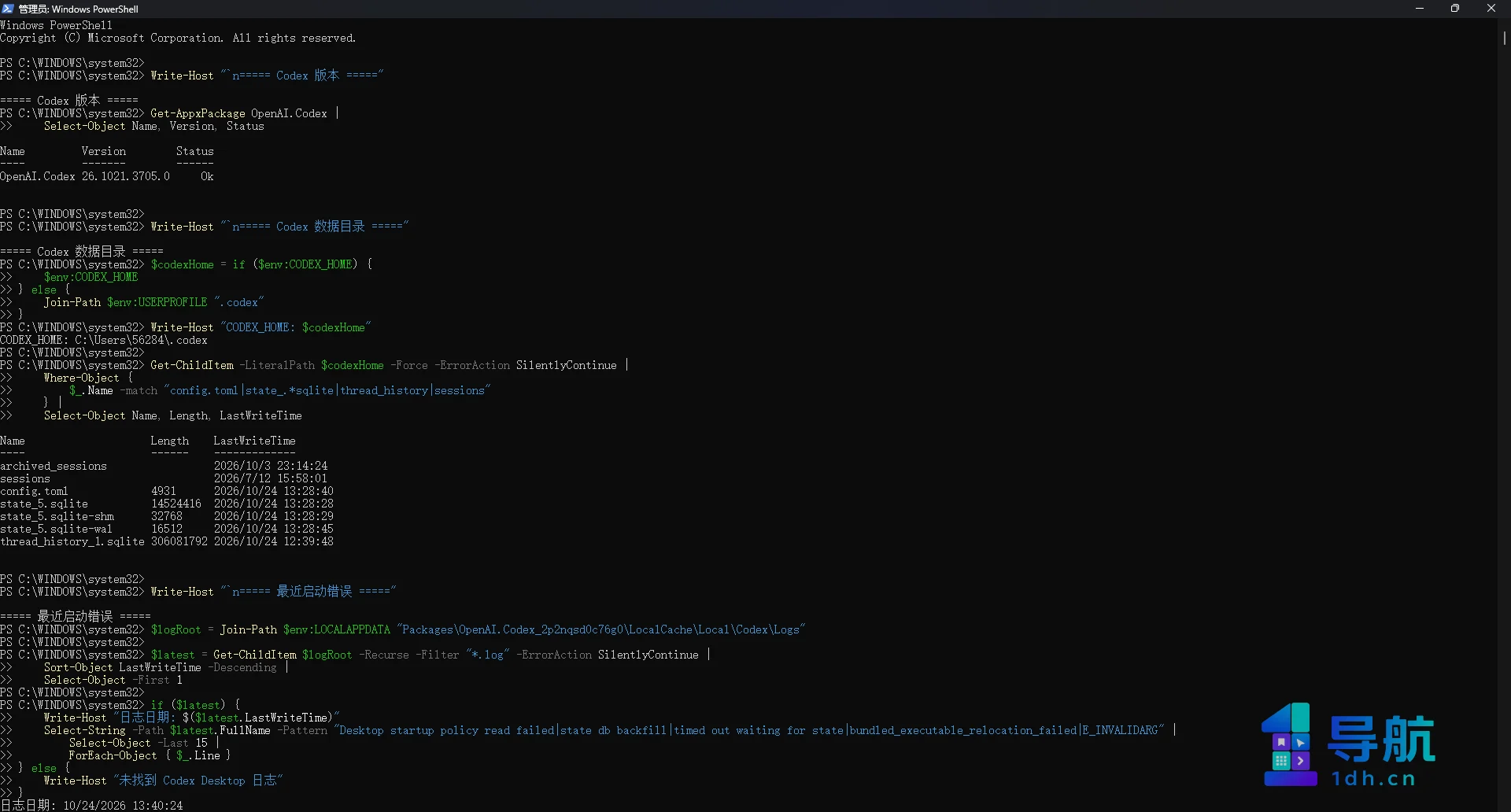Click the '===== 最近启动错误 =====' output heading
This screenshot has height=812, width=1511.
point(76,616)
